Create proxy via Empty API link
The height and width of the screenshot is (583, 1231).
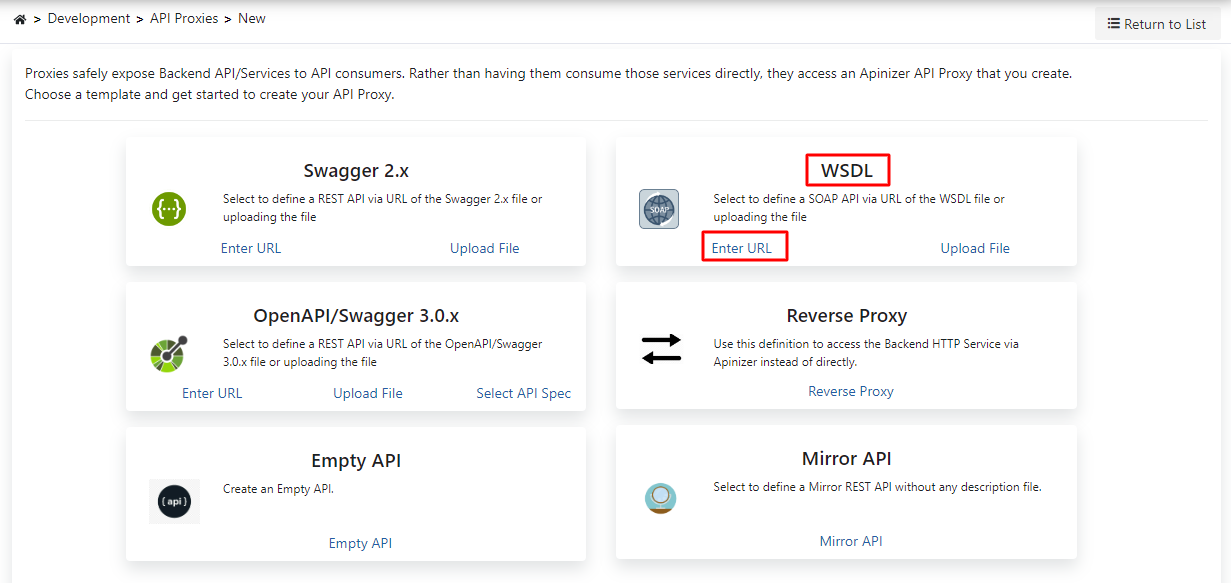[x=360, y=543]
